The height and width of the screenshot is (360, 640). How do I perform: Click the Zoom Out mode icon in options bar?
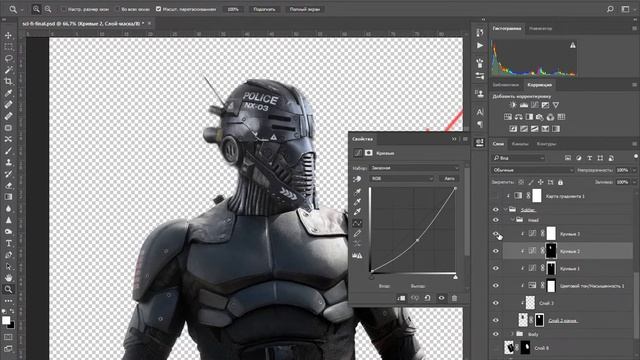pos(48,9)
